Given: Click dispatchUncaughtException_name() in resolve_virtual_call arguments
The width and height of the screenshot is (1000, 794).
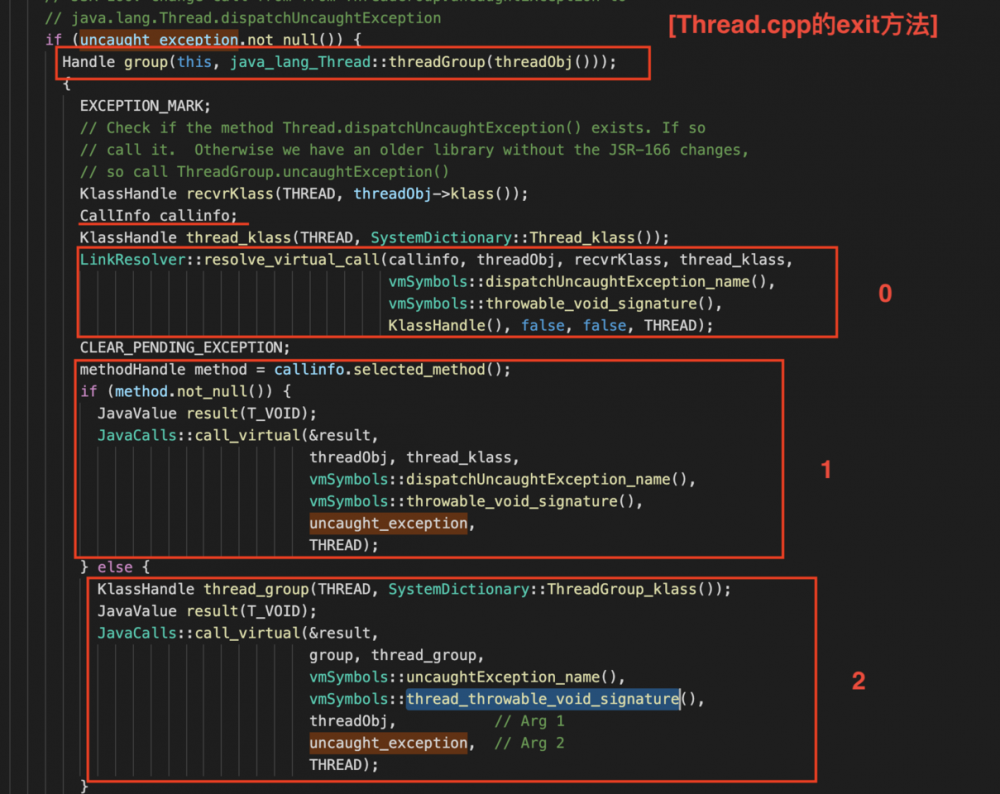Looking at the screenshot, I should 626,281.
